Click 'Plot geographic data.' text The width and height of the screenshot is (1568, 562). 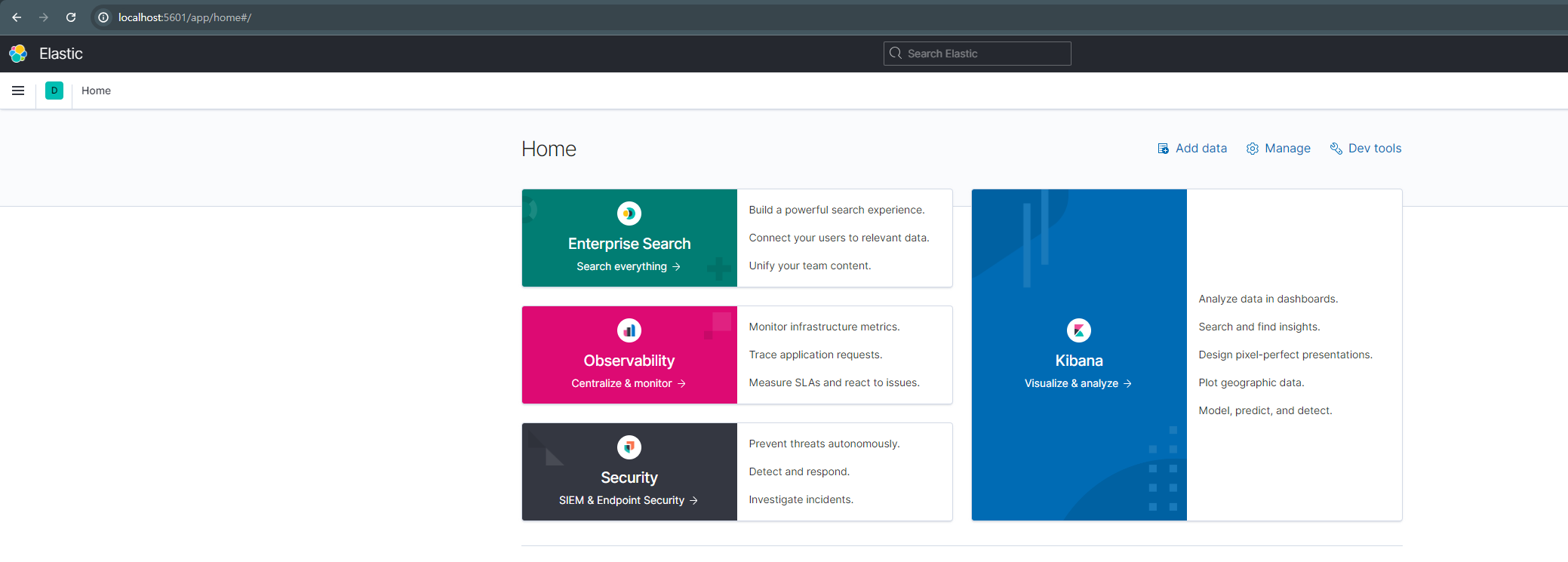(1251, 382)
